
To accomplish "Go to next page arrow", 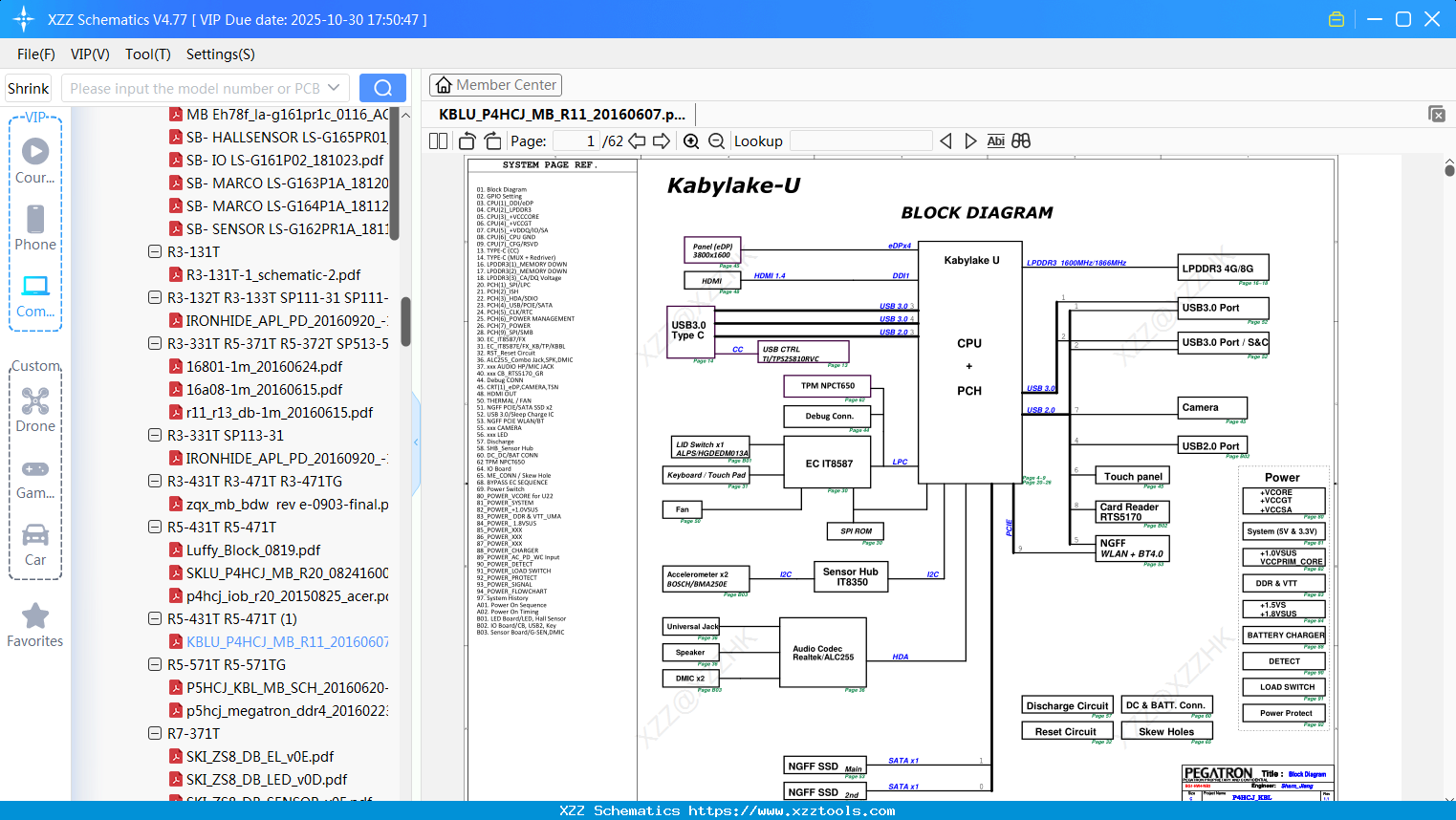I will pyautogui.click(x=662, y=141).
